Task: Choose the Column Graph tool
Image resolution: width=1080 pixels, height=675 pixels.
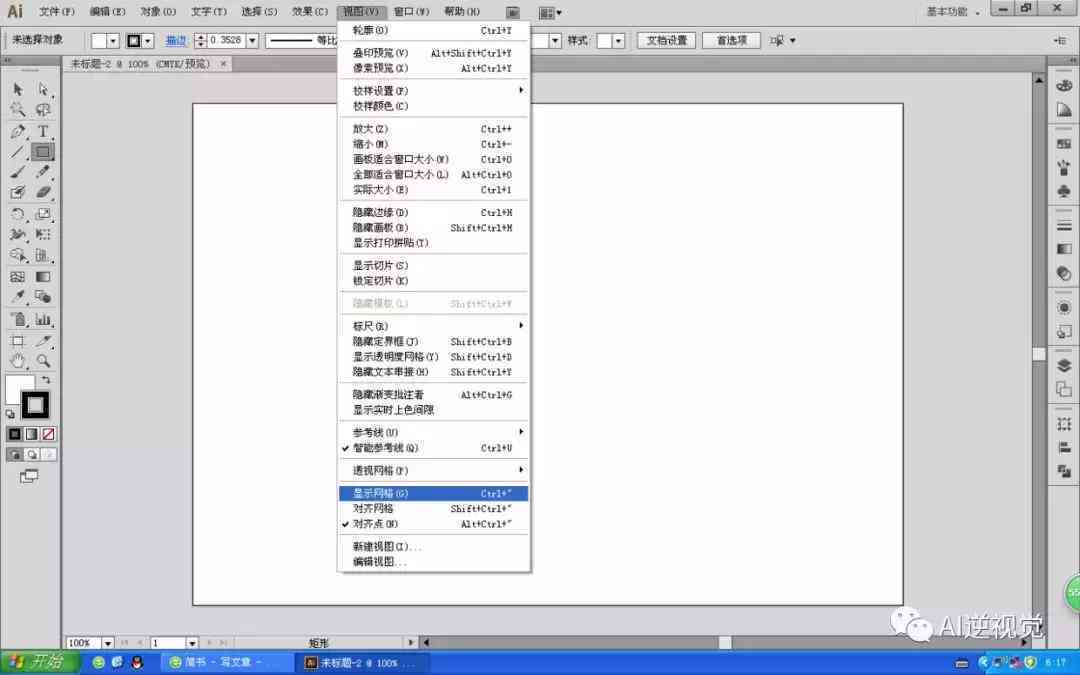Action: [43, 319]
